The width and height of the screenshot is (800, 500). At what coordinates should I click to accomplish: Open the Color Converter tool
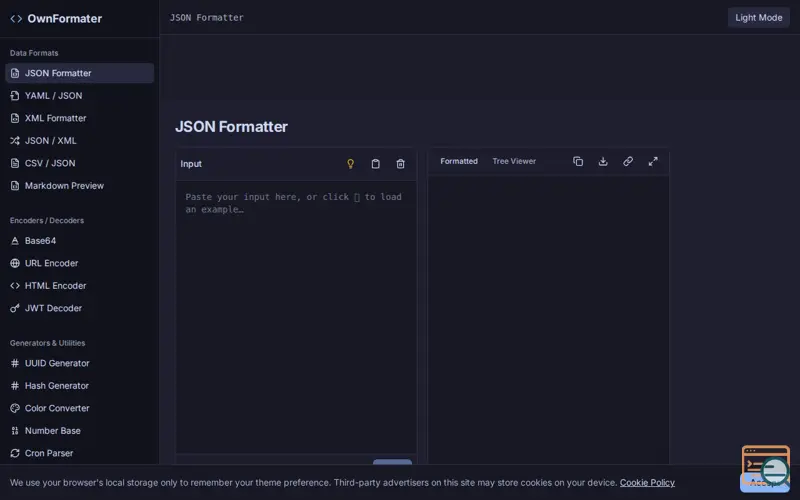[x=80, y=408]
